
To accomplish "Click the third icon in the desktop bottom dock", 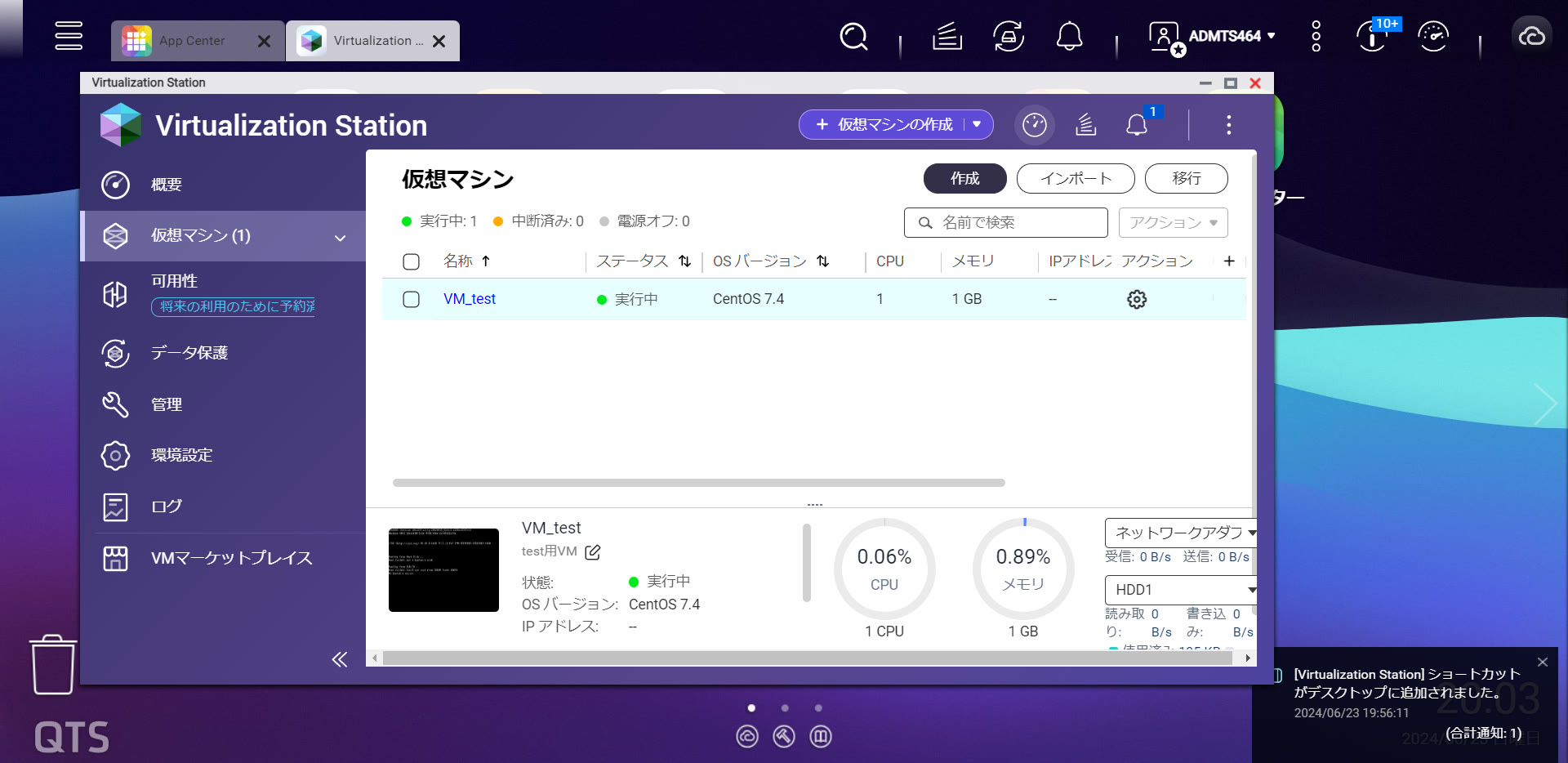I will coord(821,737).
